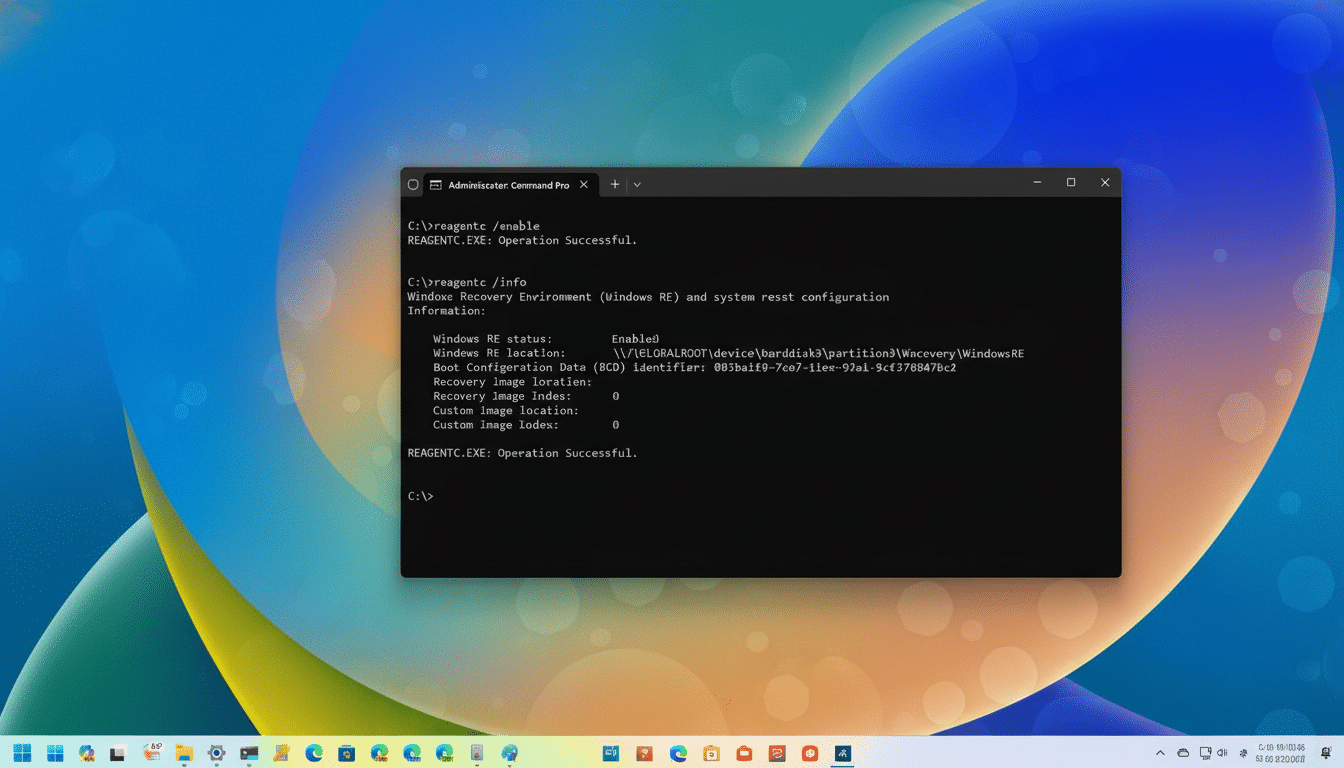This screenshot has width=1344, height=768.
Task: Toggle Bluetooth from the system tray
Action: tap(1243, 753)
